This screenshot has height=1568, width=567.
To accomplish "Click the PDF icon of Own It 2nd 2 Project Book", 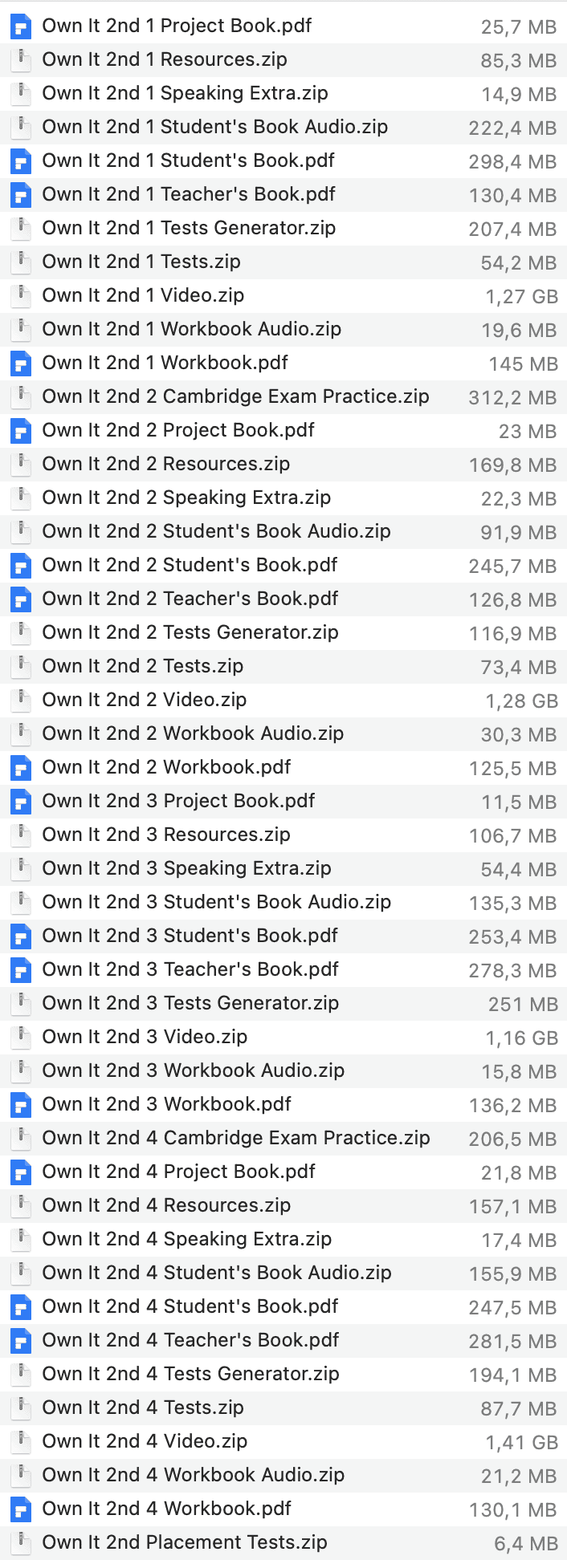I will pyautogui.click(x=20, y=431).
